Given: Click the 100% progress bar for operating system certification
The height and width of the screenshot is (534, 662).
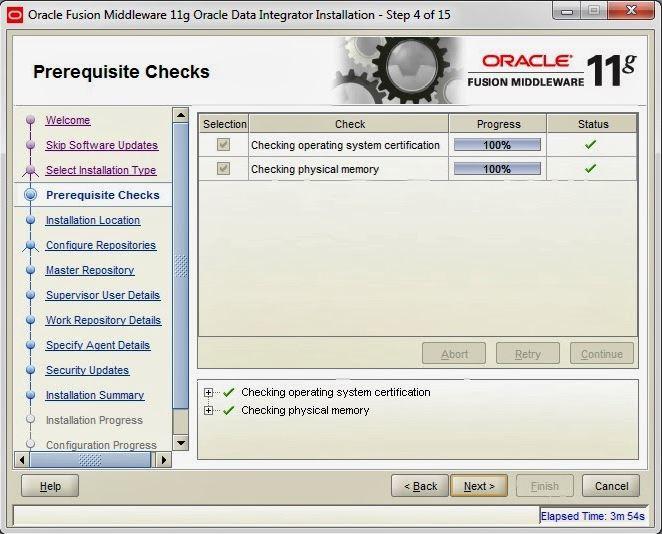Looking at the screenshot, I should 497,145.
